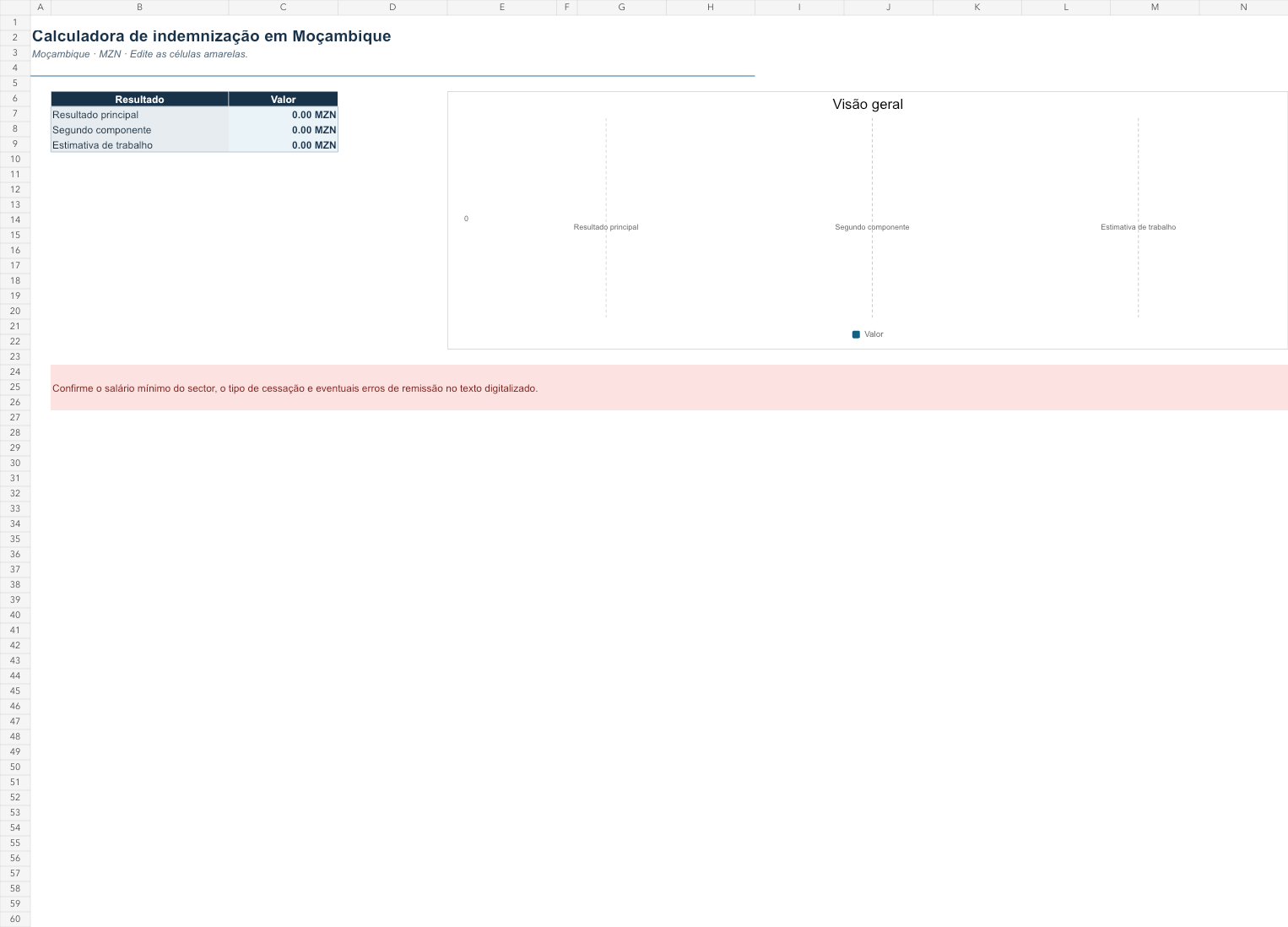The height and width of the screenshot is (927, 1288).
Task: Click the chart title 'Visão geral'
Action: [x=868, y=105]
